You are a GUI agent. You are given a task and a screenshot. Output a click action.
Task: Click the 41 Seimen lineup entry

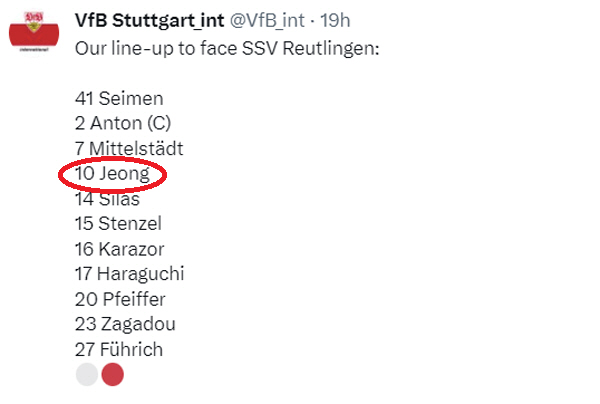pyautogui.click(x=119, y=98)
